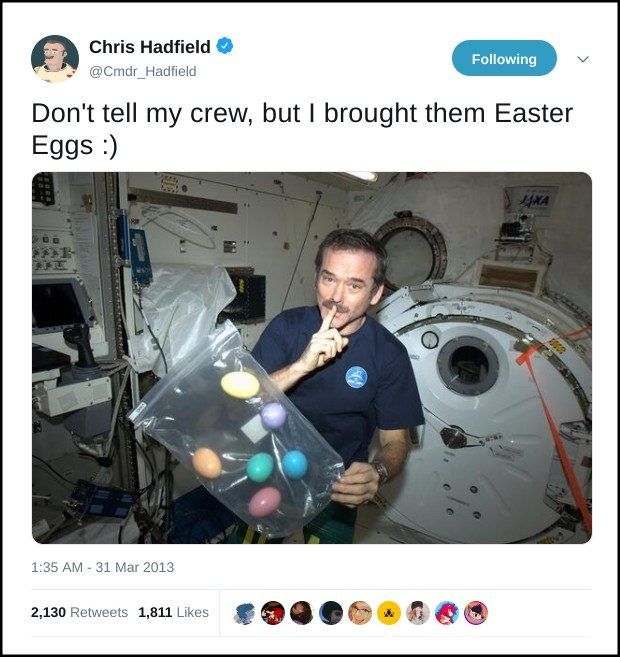Click the second liker avatar with red figure
This screenshot has height=657, width=620.
click(x=273, y=613)
